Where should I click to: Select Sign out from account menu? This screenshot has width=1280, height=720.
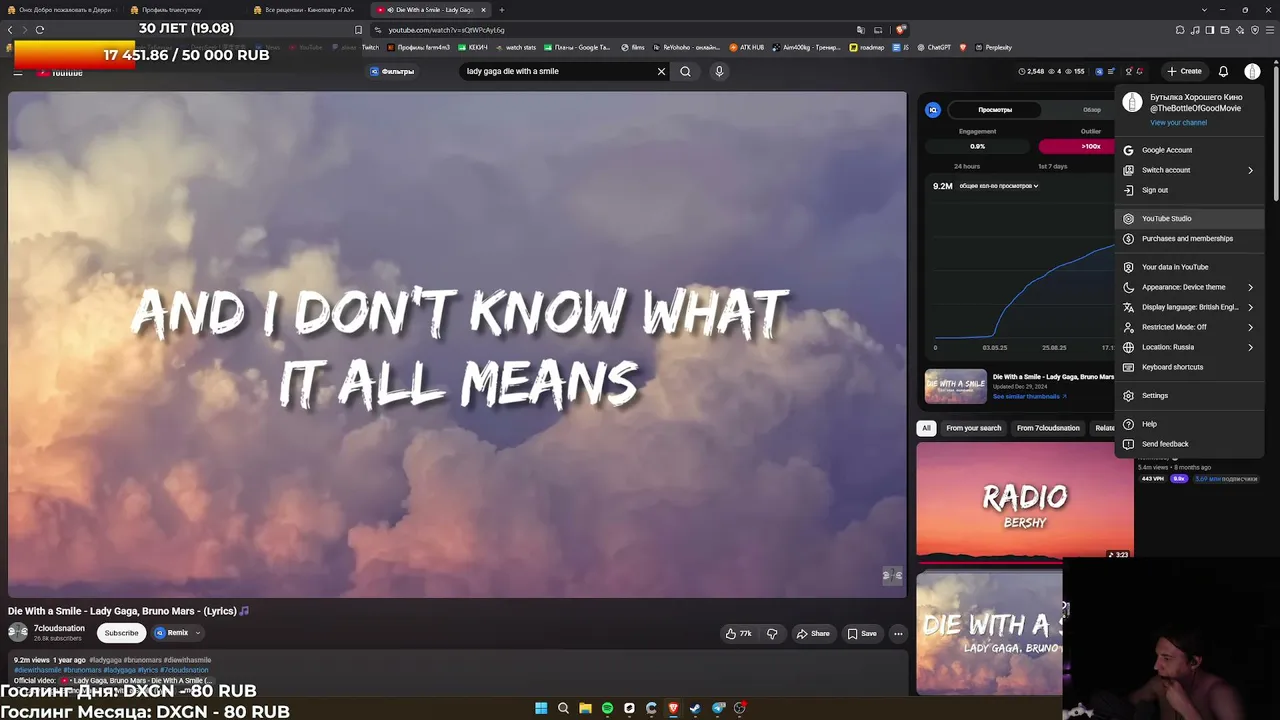point(1189,190)
